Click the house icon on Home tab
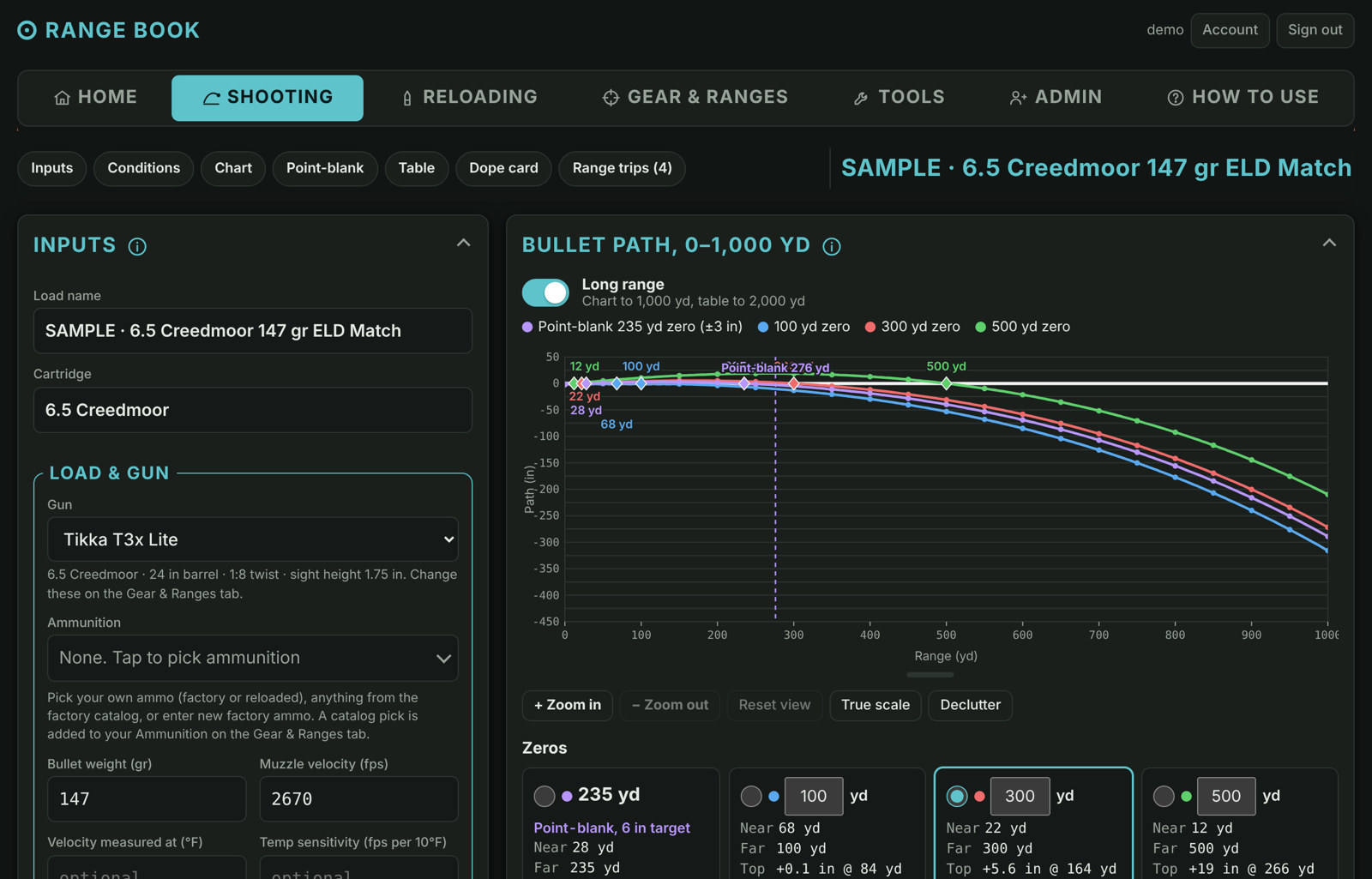This screenshot has height=879, width=1372. (x=62, y=98)
